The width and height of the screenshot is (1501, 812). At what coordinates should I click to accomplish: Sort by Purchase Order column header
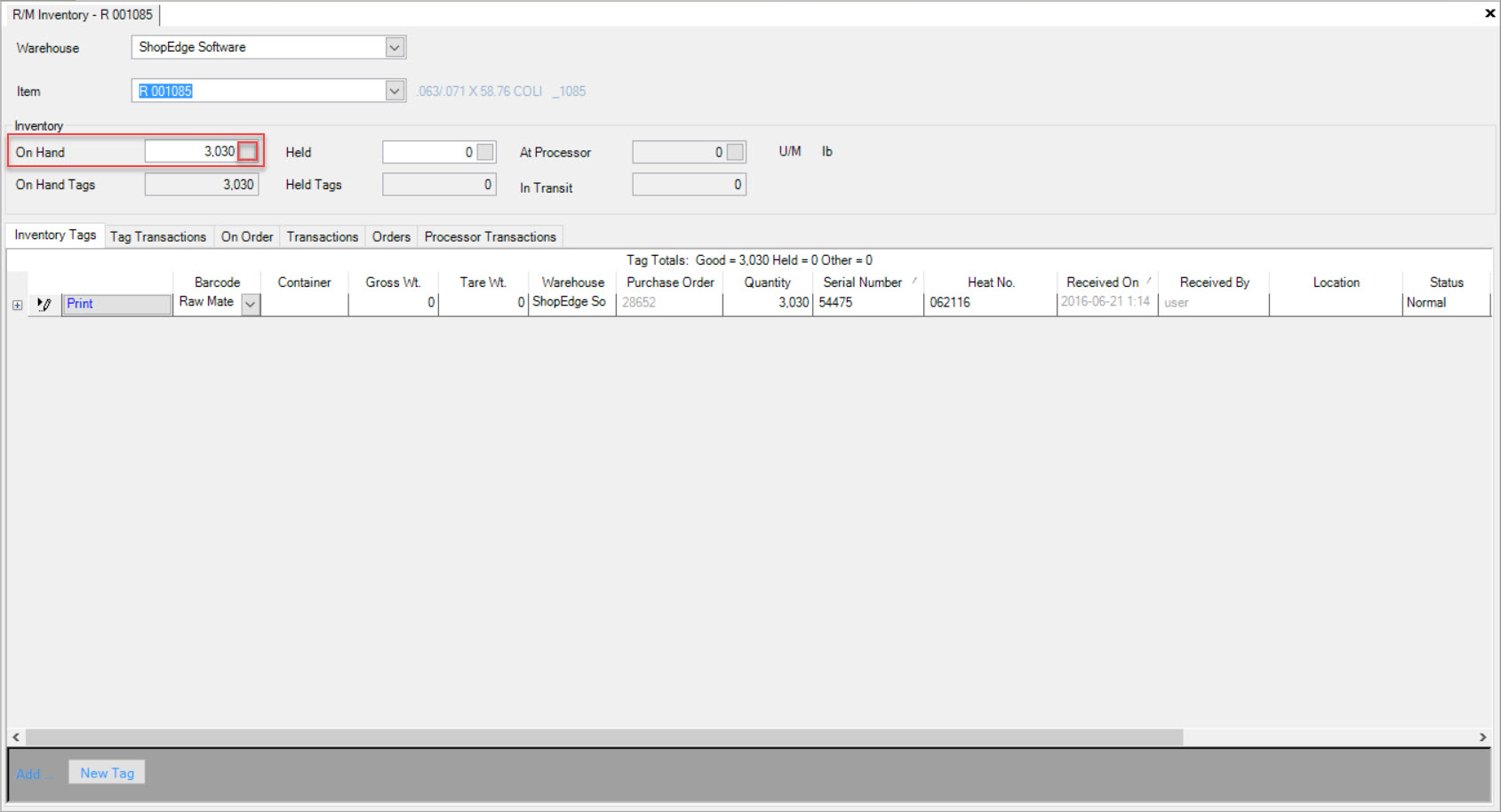(670, 282)
